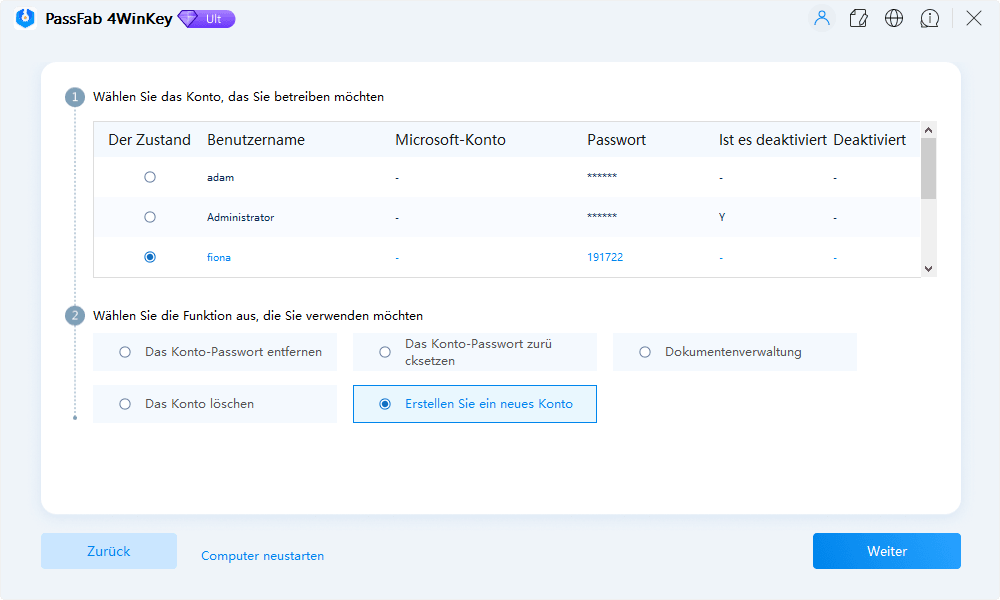The height and width of the screenshot is (600, 1000).
Task: Open the language selection globe icon
Action: [894, 18]
